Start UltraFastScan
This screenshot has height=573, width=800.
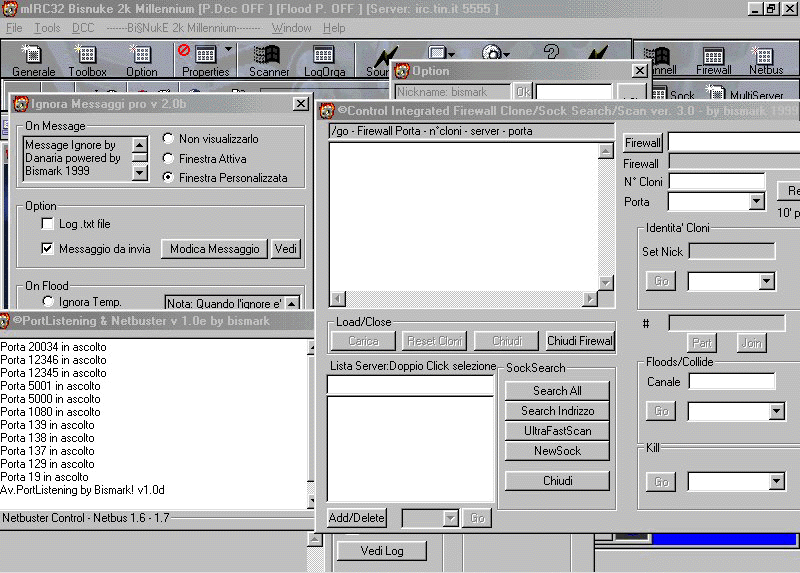click(557, 431)
